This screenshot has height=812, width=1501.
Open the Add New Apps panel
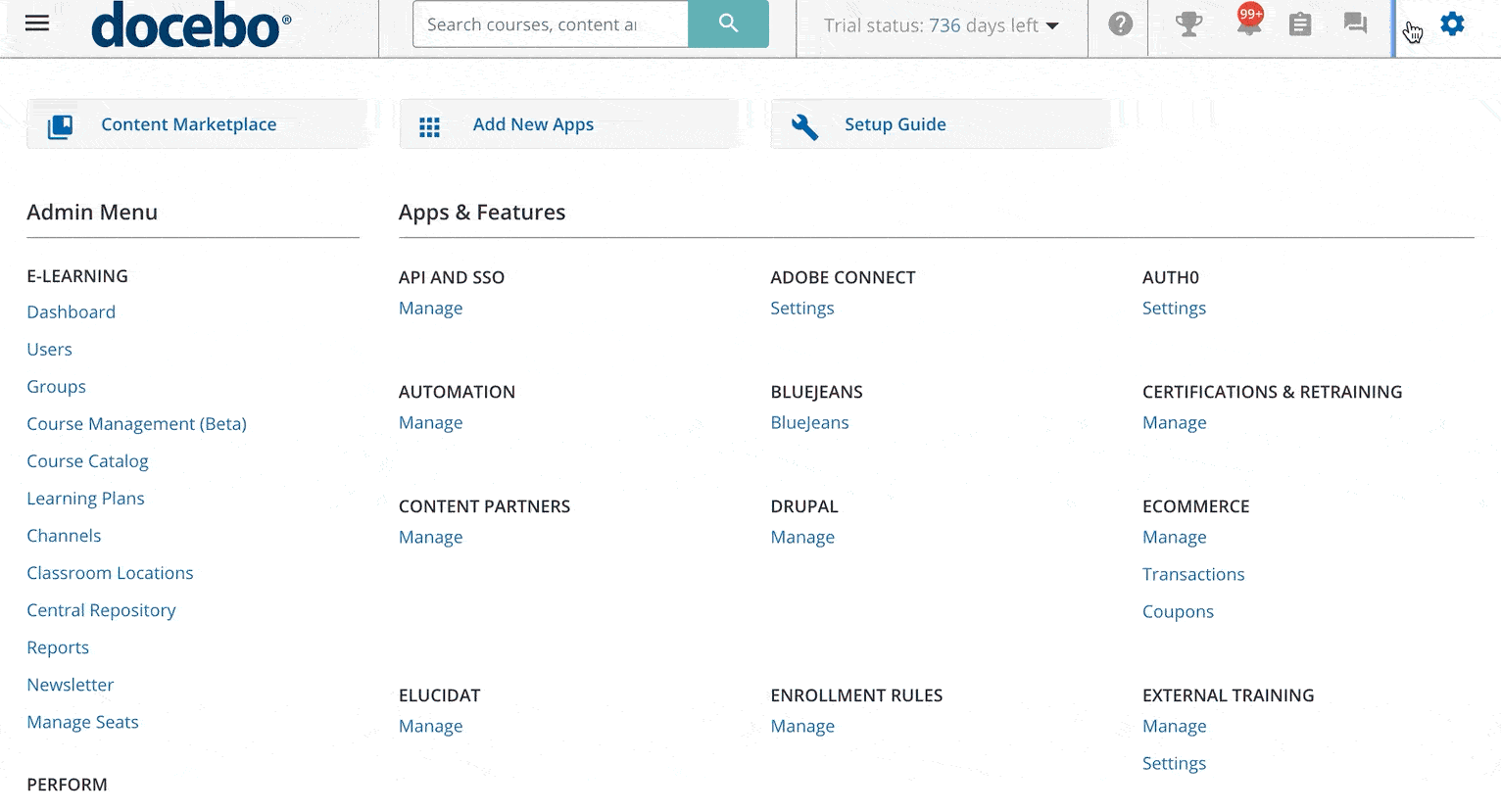(533, 124)
